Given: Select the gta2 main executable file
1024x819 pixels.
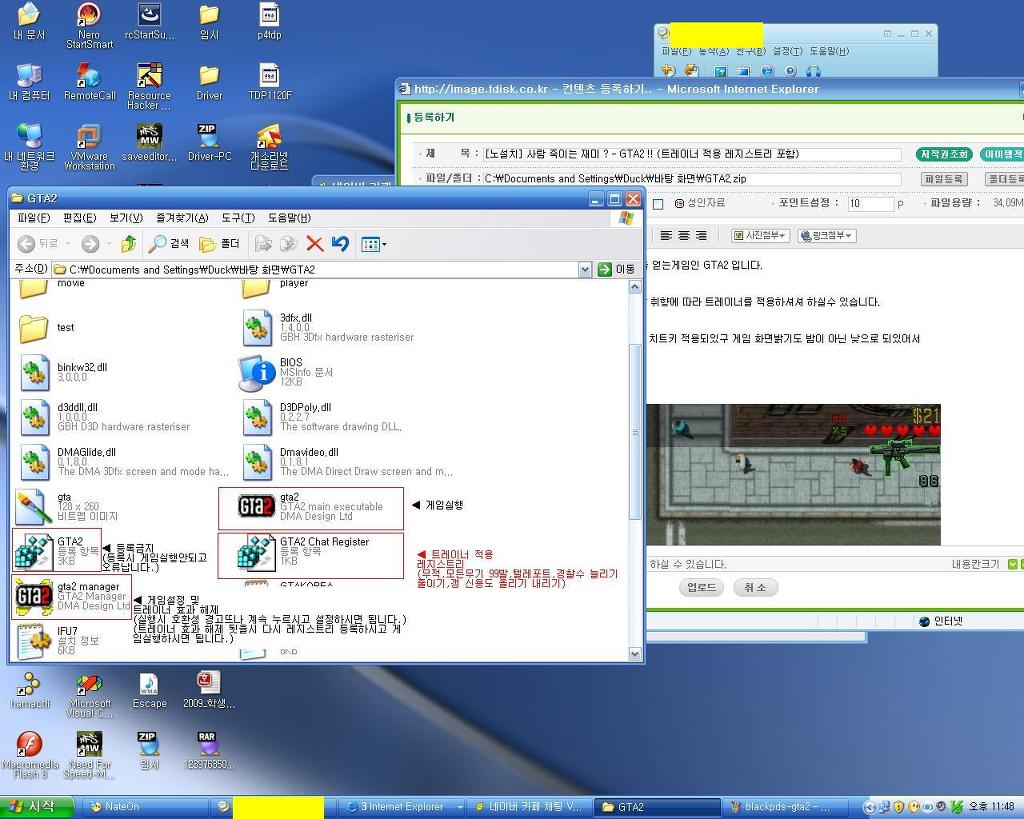Looking at the screenshot, I should point(310,507).
